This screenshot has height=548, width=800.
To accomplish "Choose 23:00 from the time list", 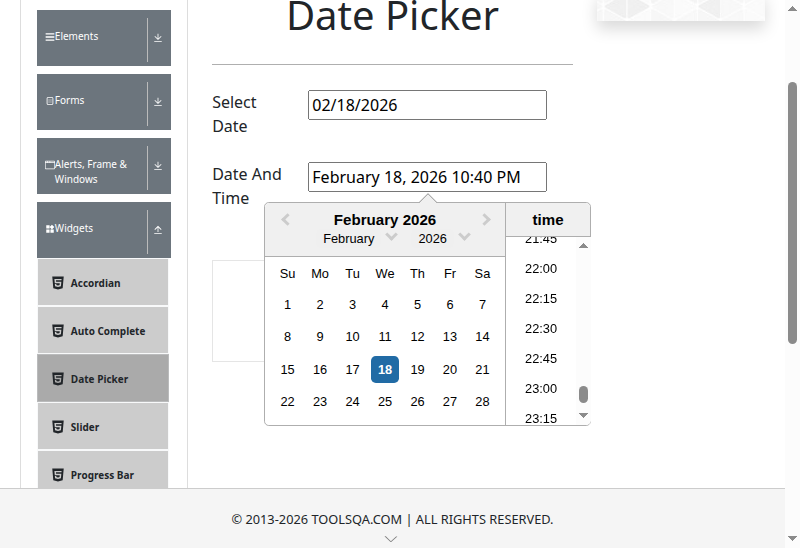I will click(541, 388).
